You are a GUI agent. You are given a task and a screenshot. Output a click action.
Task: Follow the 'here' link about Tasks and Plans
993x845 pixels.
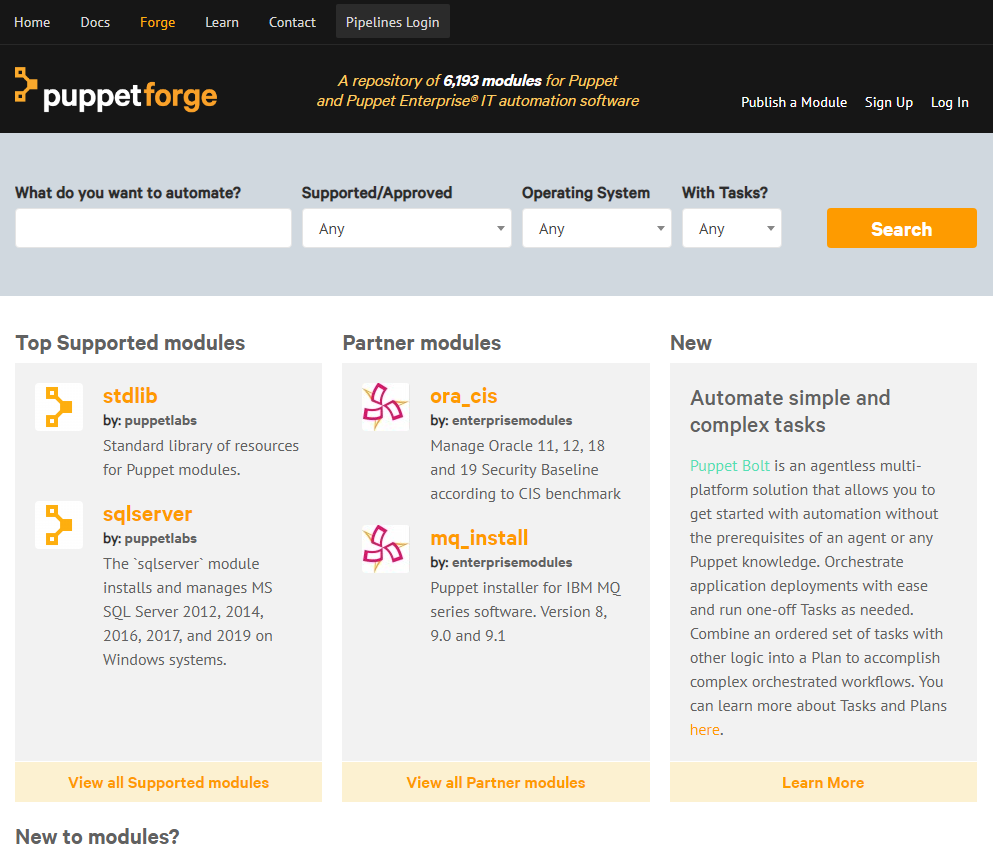705,730
